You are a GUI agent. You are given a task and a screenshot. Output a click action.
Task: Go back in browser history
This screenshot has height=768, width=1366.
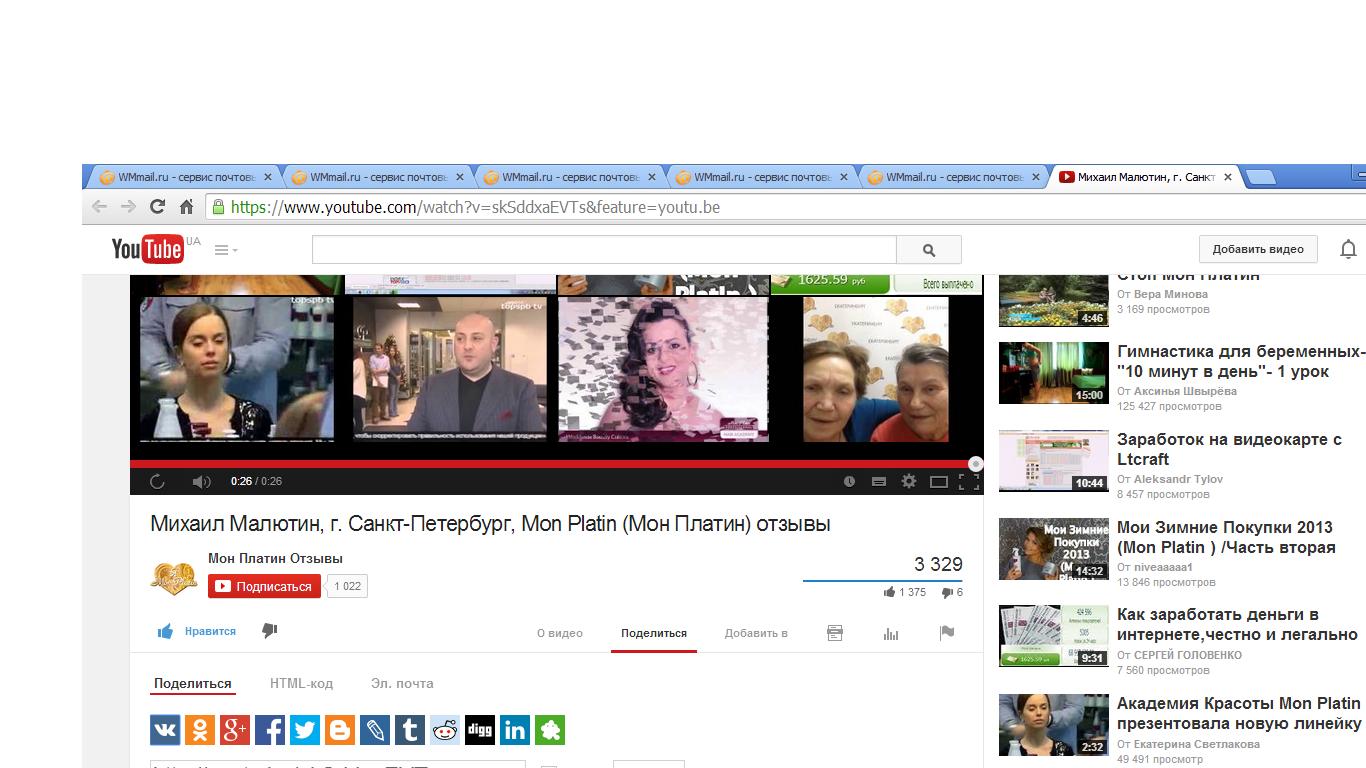pos(99,207)
